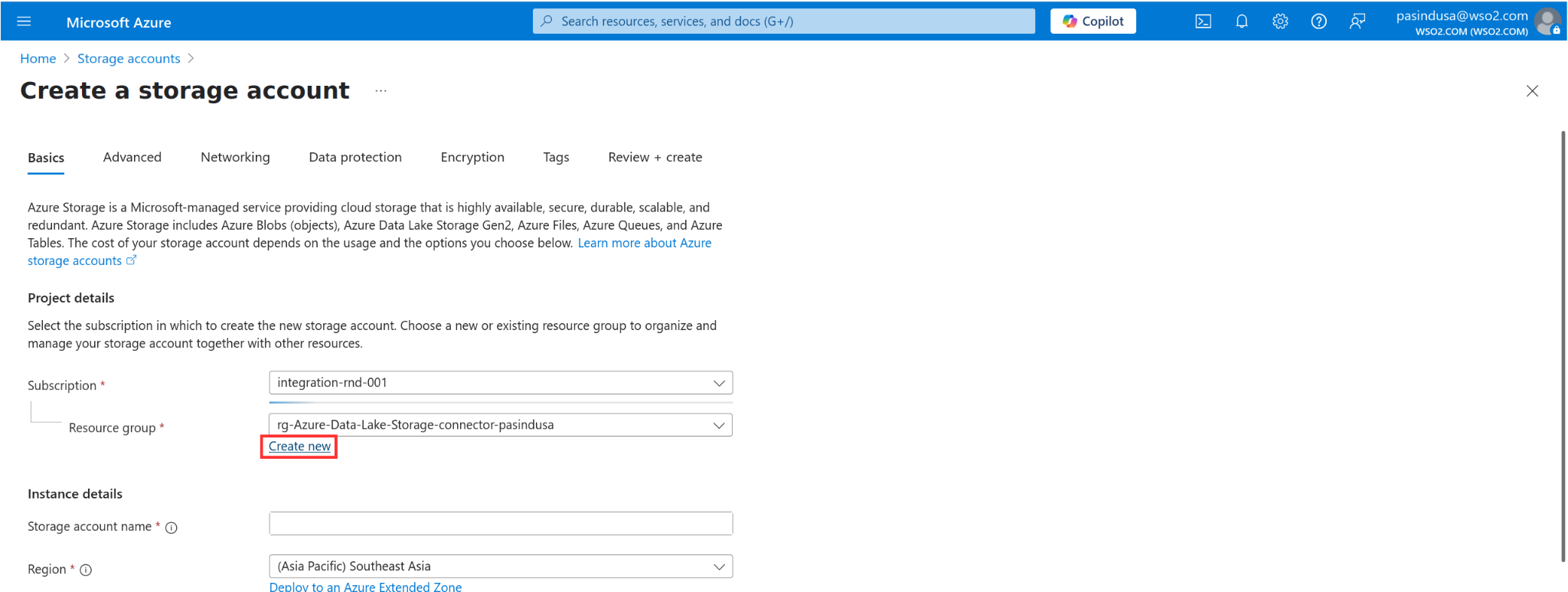The width and height of the screenshot is (1568, 592).
Task: Expand the Region dropdown
Action: (501, 567)
